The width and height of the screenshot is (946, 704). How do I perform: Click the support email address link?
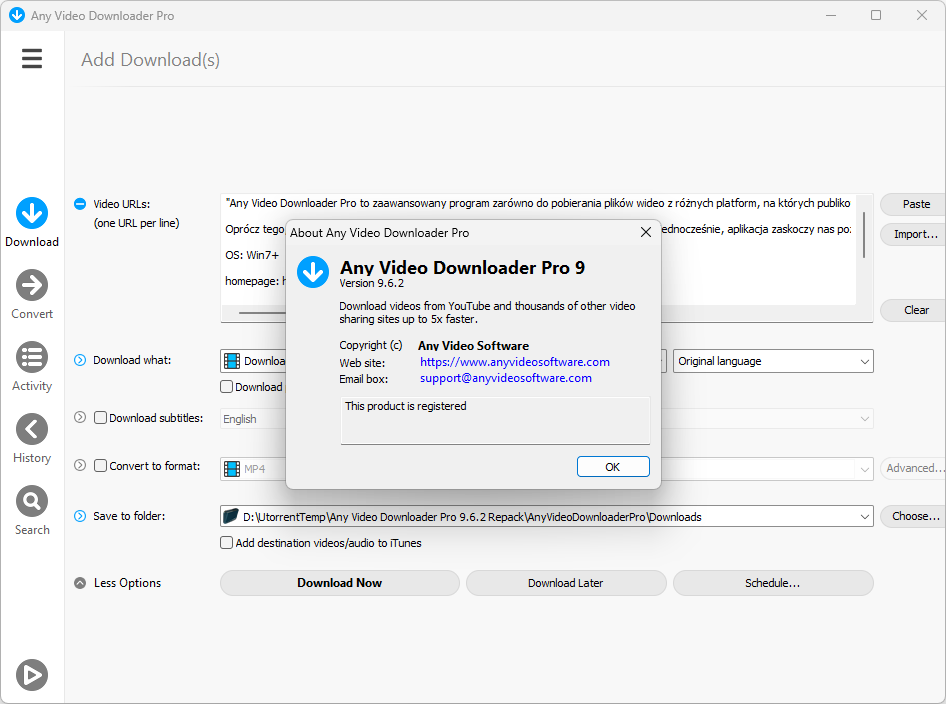tap(506, 378)
